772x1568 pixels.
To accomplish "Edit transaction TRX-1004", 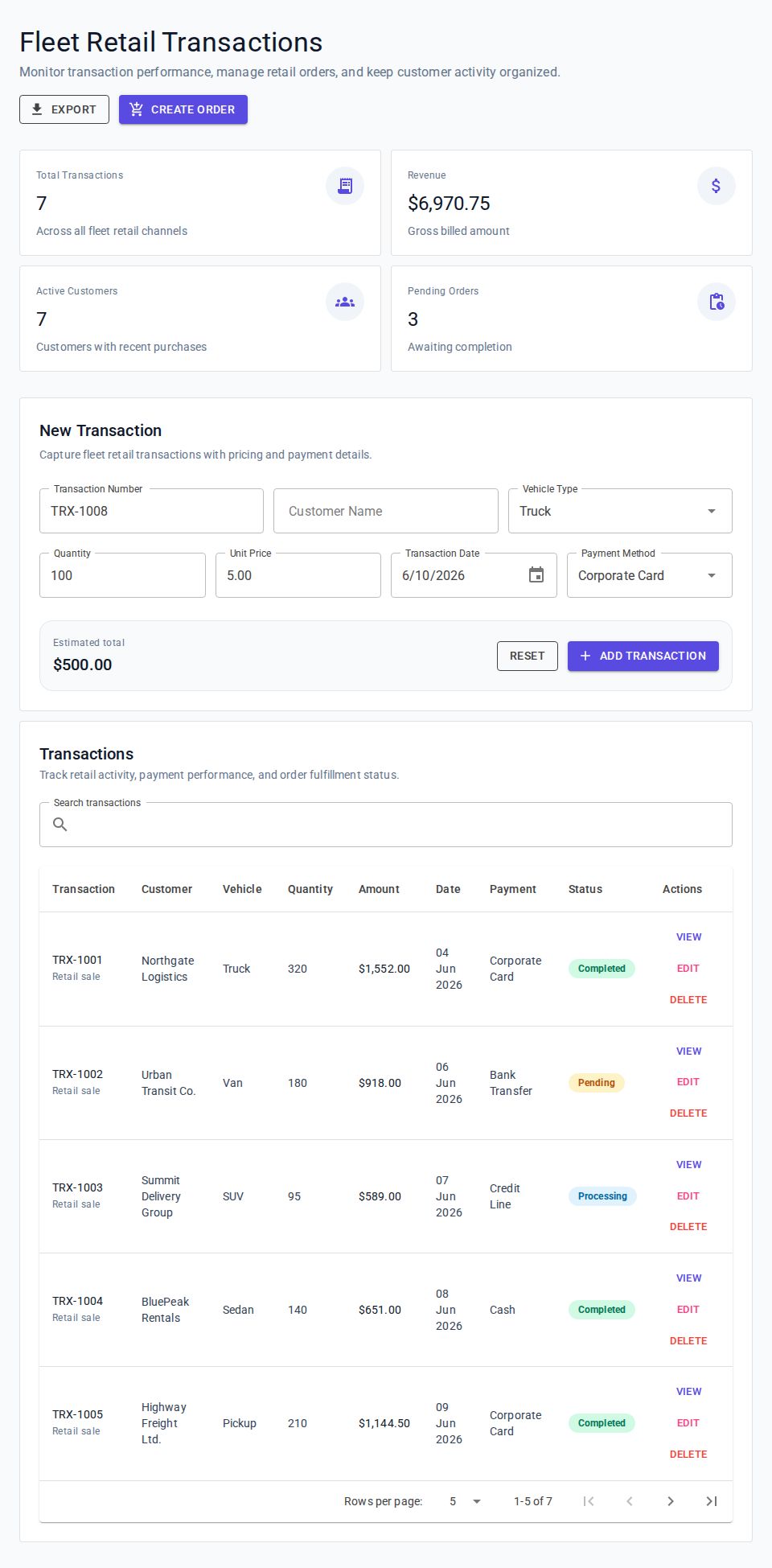I will tap(688, 1310).
